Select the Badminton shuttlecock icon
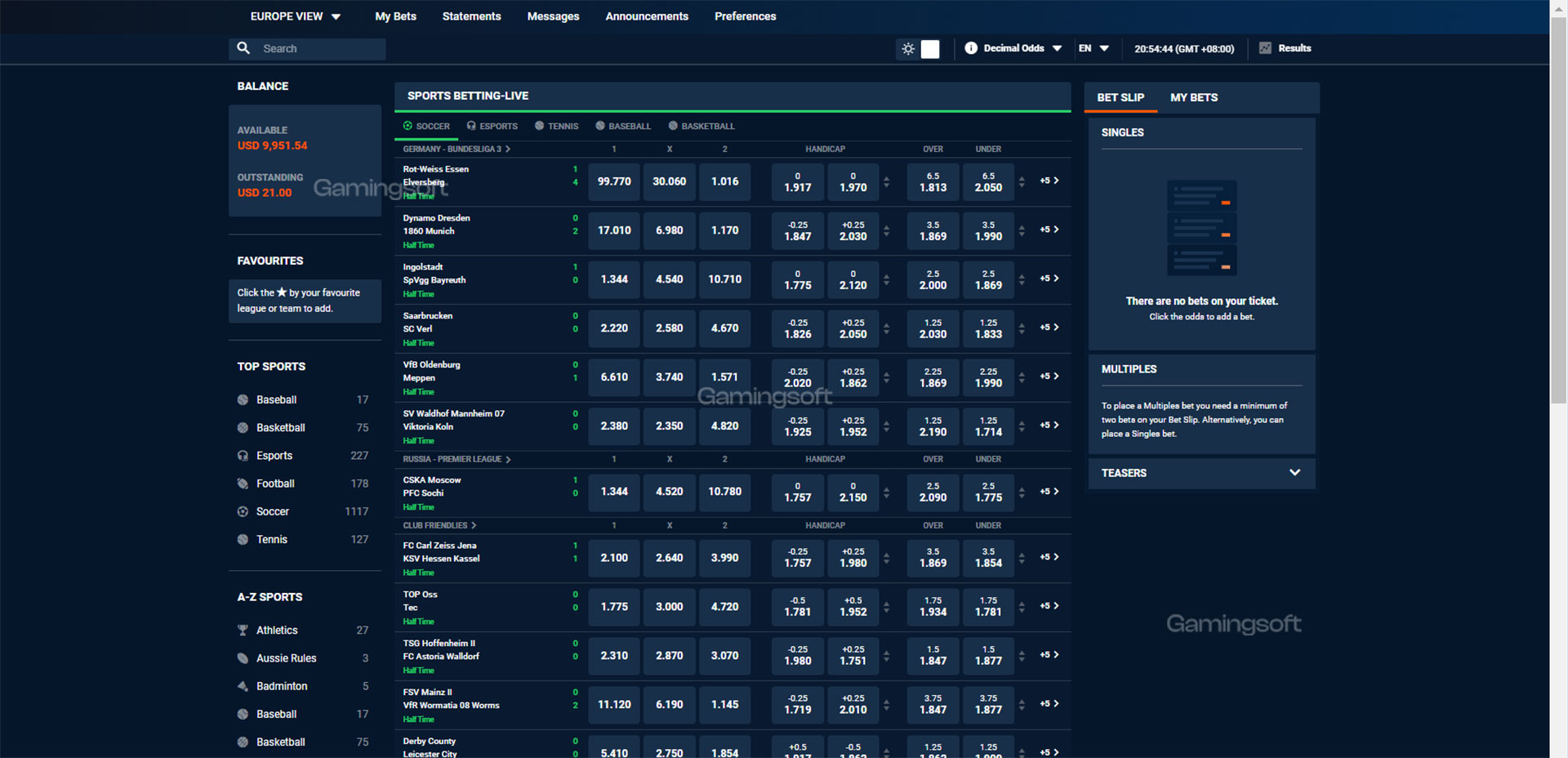Screen dimensions: 1568x758 click(243, 686)
